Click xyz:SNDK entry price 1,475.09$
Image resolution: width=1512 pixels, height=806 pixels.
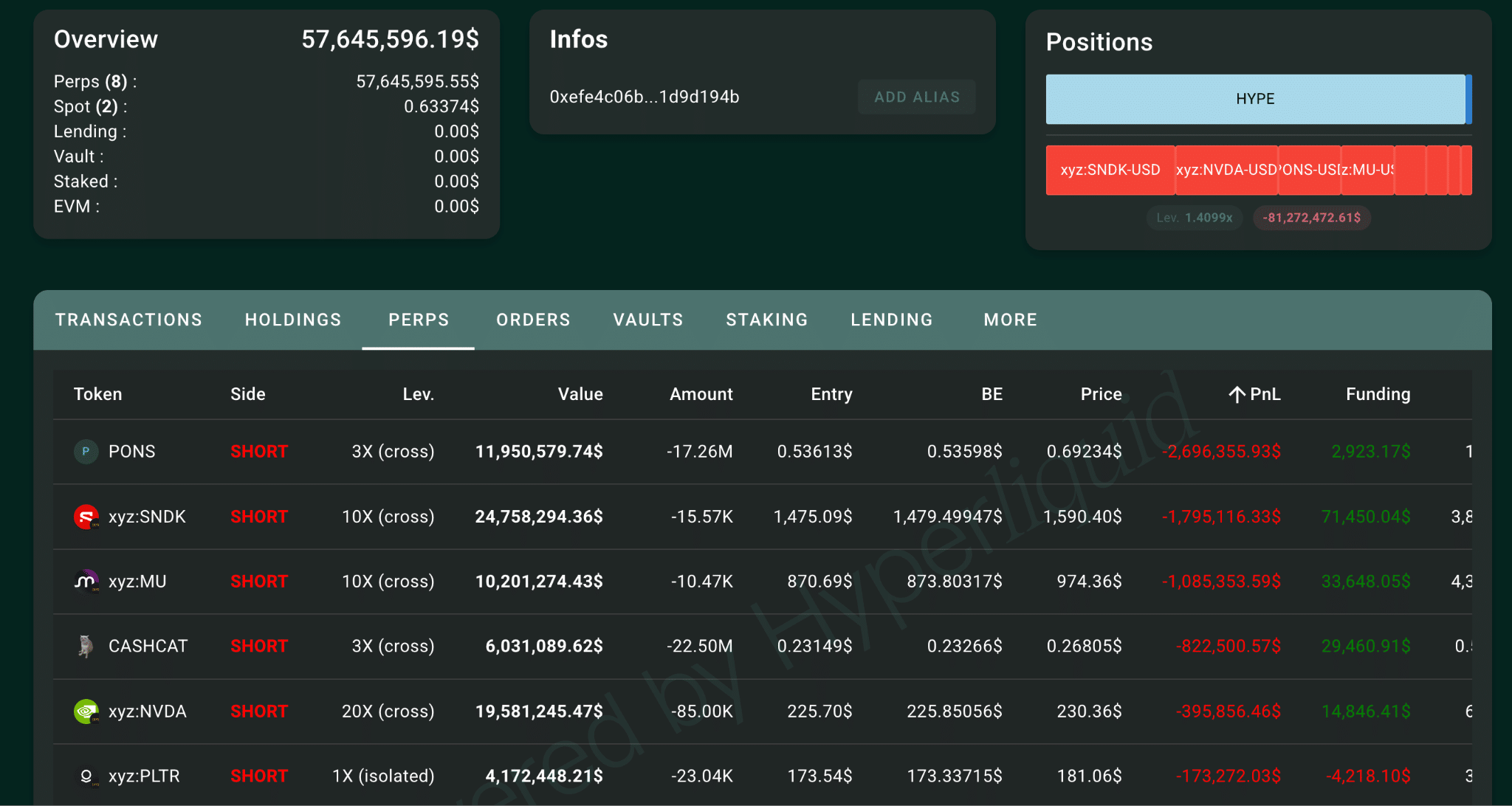(813, 517)
